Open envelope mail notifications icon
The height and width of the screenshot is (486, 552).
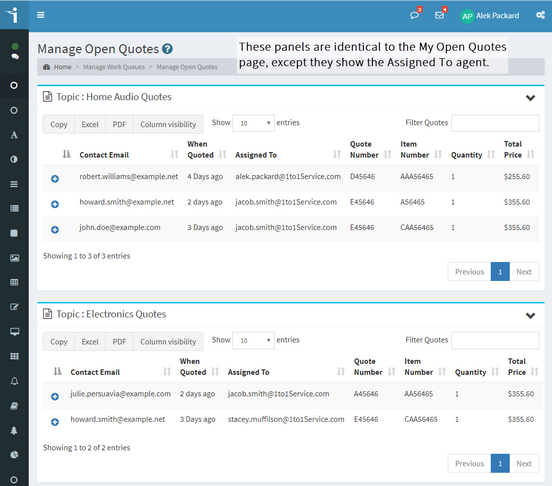coord(439,15)
